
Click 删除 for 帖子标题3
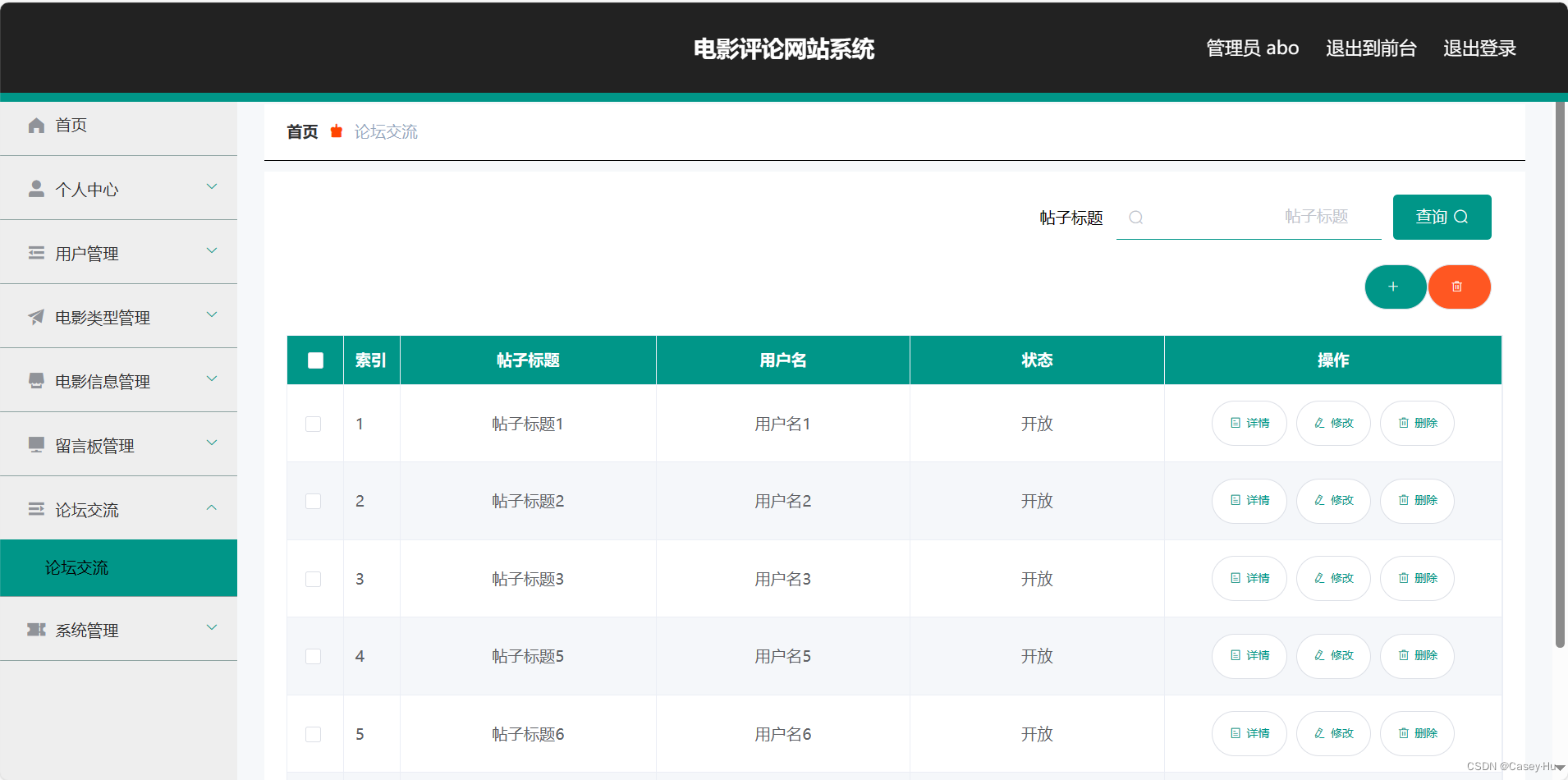click(1417, 579)
